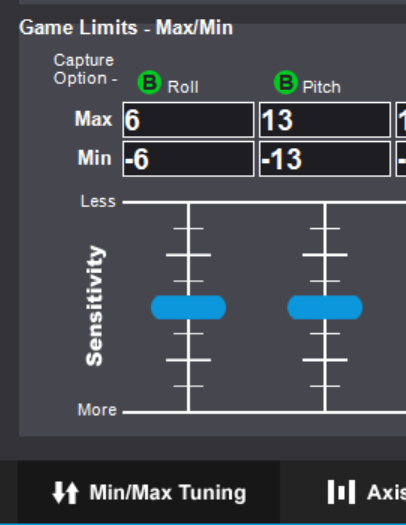Click the Roll sensitivity slider handle

pyautogui.click(x=188, y=307)
